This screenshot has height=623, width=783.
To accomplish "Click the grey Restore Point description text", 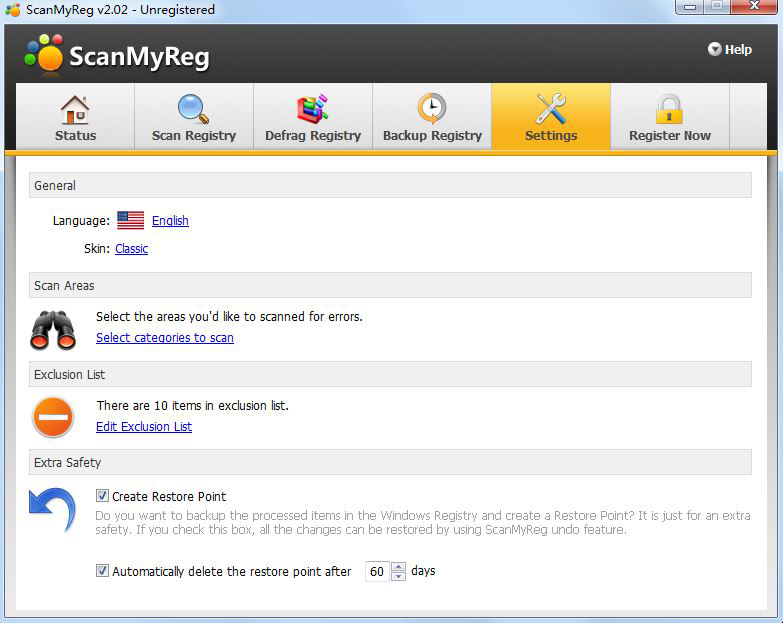I will pos(422,523).
